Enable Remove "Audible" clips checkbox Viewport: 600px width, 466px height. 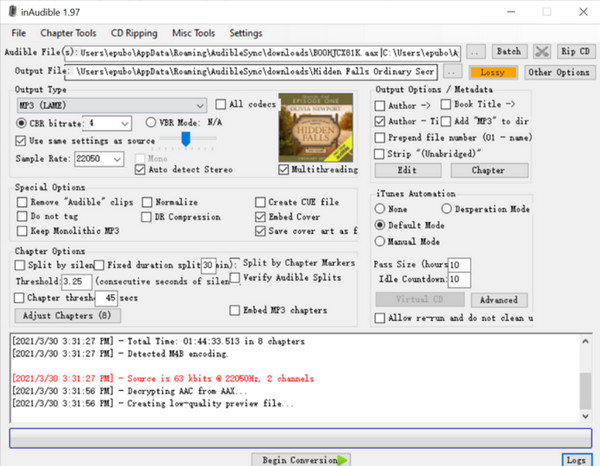tap(22, 202)
